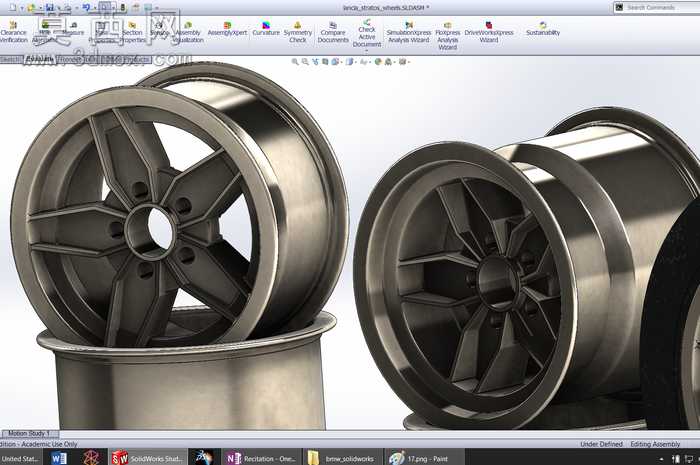Screen dimensions: 700x465
Task: Toggle Section View in view toolbar
Action: pos(325,62)
